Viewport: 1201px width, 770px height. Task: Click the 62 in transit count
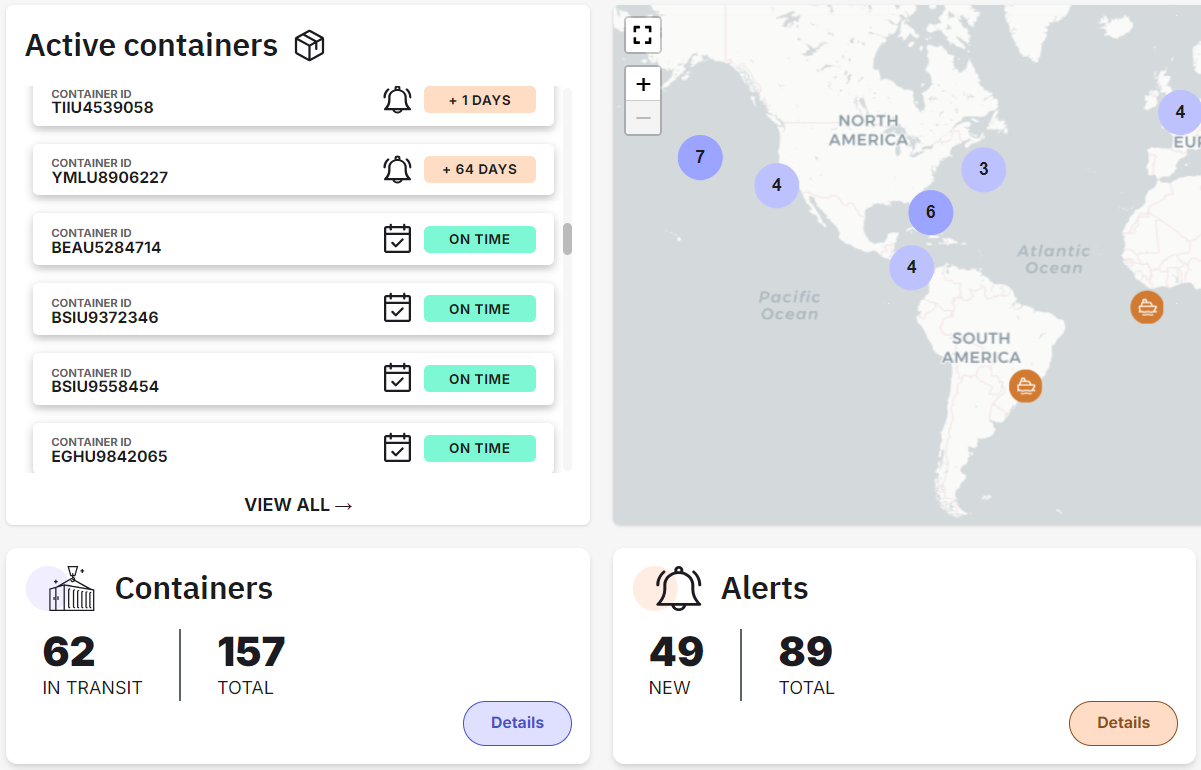(x=69, y=652)
